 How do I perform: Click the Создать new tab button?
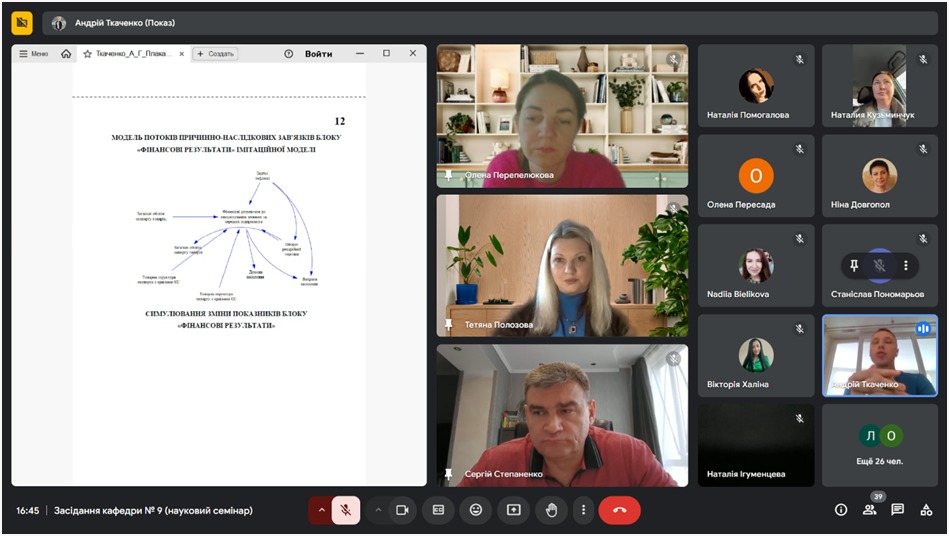[x=215, y=54]
